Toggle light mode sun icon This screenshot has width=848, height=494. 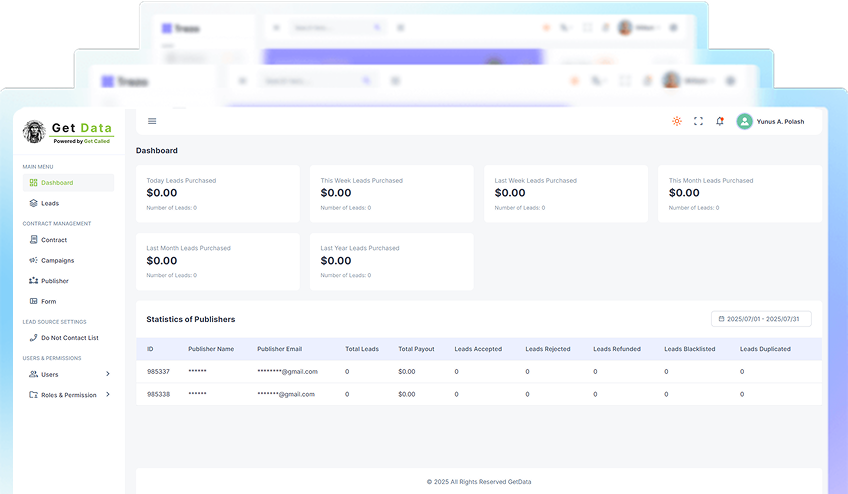677,121
